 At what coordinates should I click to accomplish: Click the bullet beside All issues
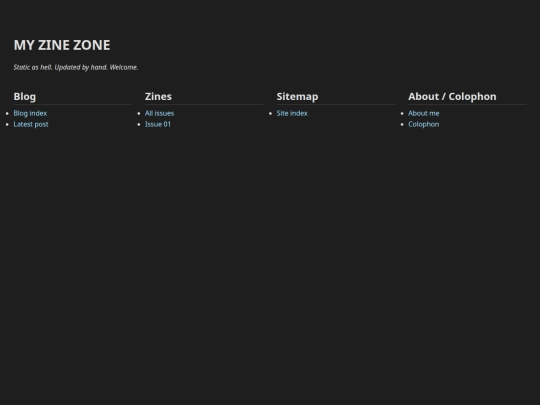click(x=139, y=113)
